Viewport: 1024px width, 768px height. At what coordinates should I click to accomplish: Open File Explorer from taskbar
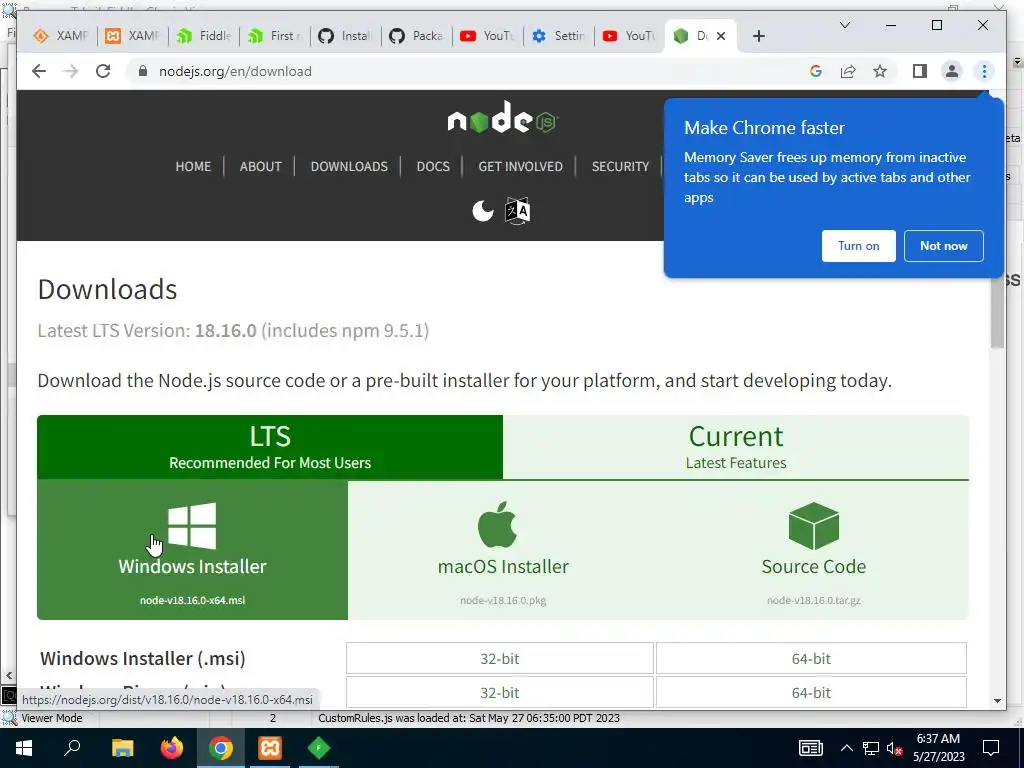[x=123, y=748]
